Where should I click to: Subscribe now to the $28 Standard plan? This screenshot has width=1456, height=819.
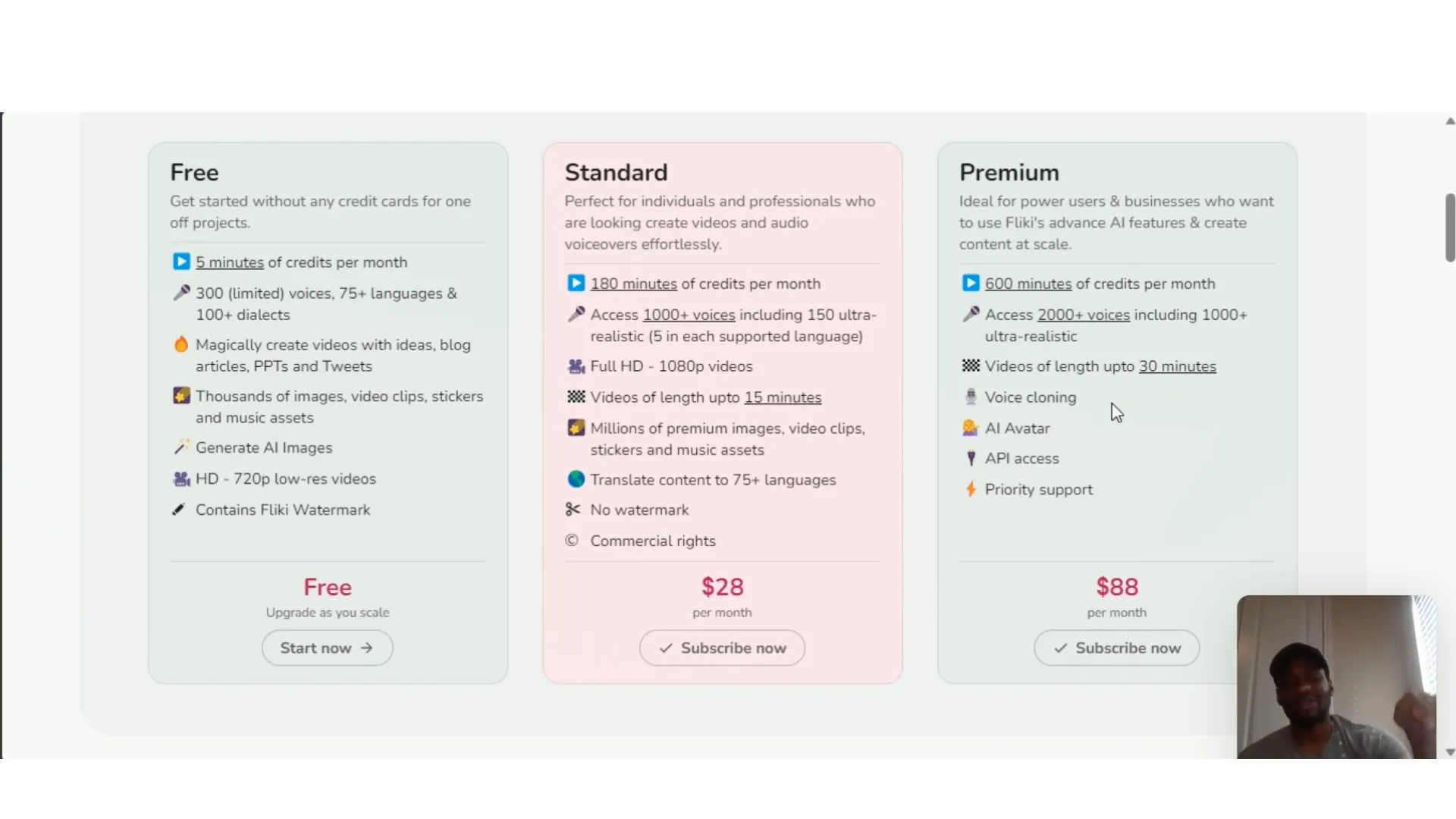tap(722, 648)
